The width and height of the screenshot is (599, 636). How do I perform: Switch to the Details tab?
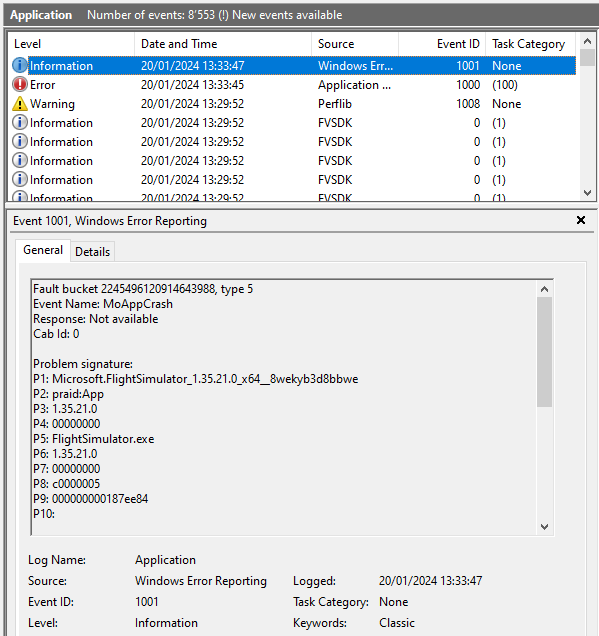[x=92, y=252]
